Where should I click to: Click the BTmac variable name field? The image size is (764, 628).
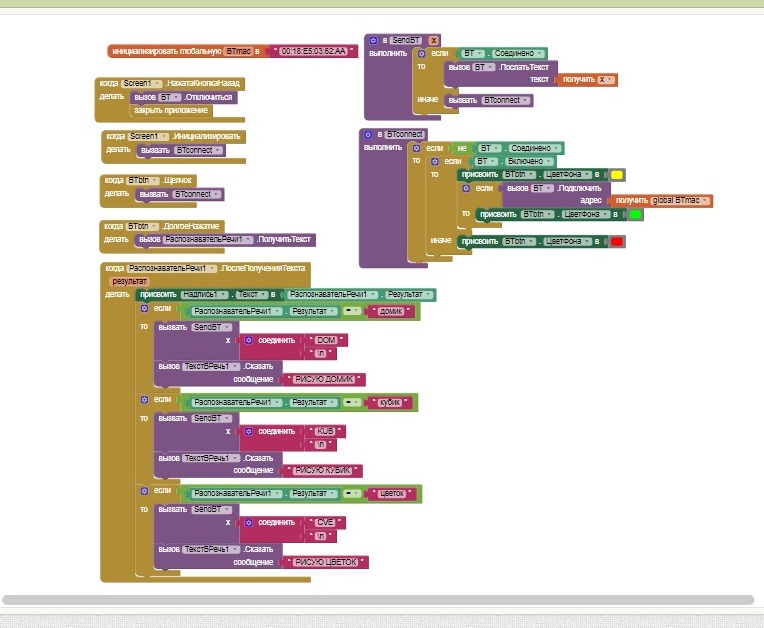click(x=238, y=51)
